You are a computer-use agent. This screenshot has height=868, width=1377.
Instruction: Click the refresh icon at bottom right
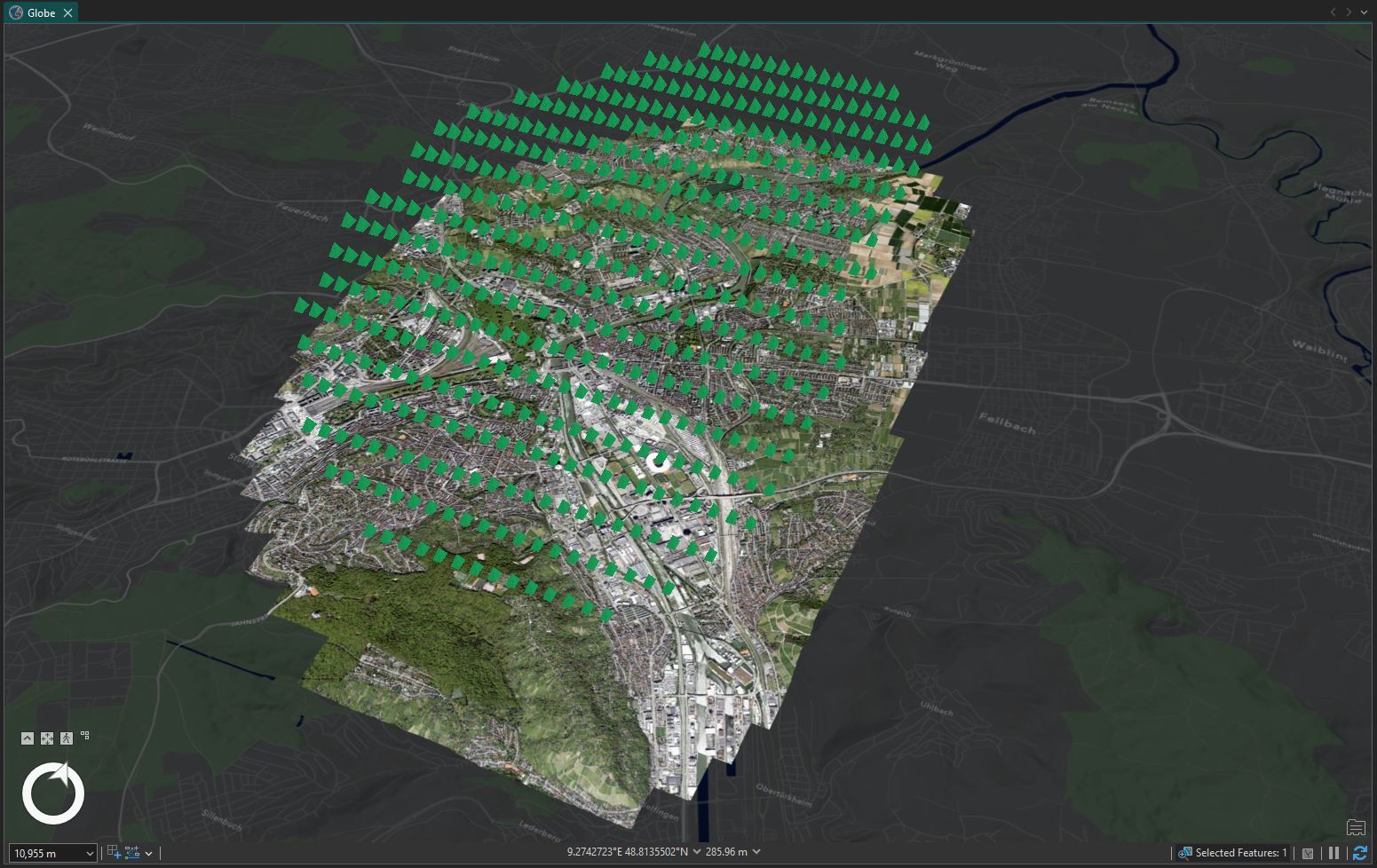click(x=1362, y=854)
